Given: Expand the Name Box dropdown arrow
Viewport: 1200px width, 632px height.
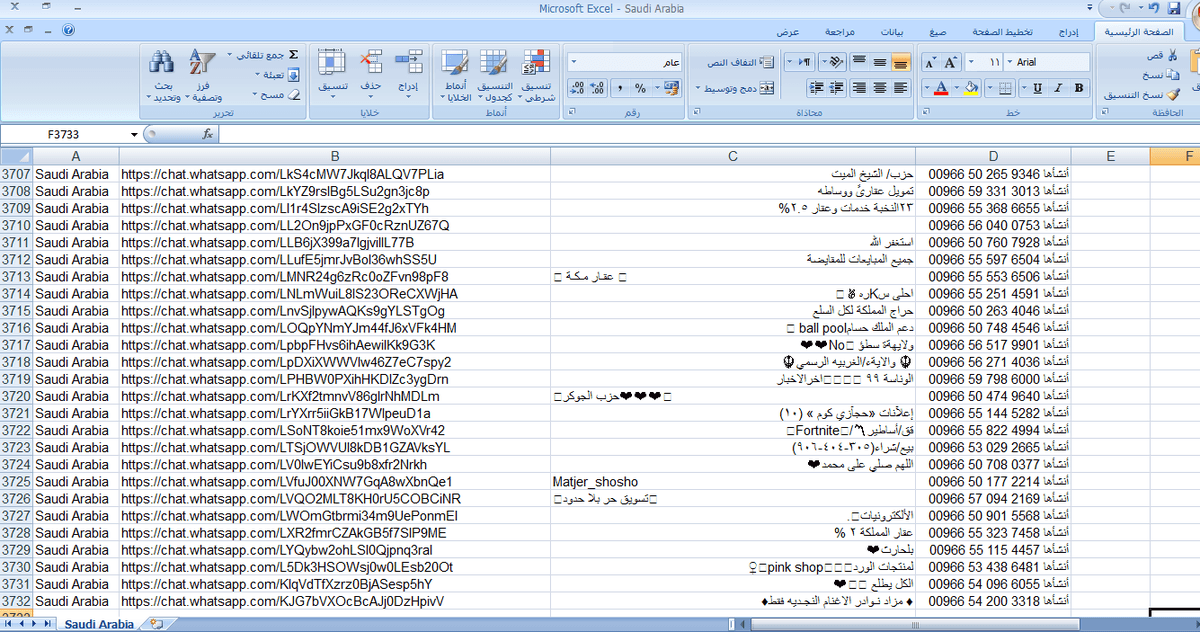Looking at the screenshot, I should coord(134,134).
